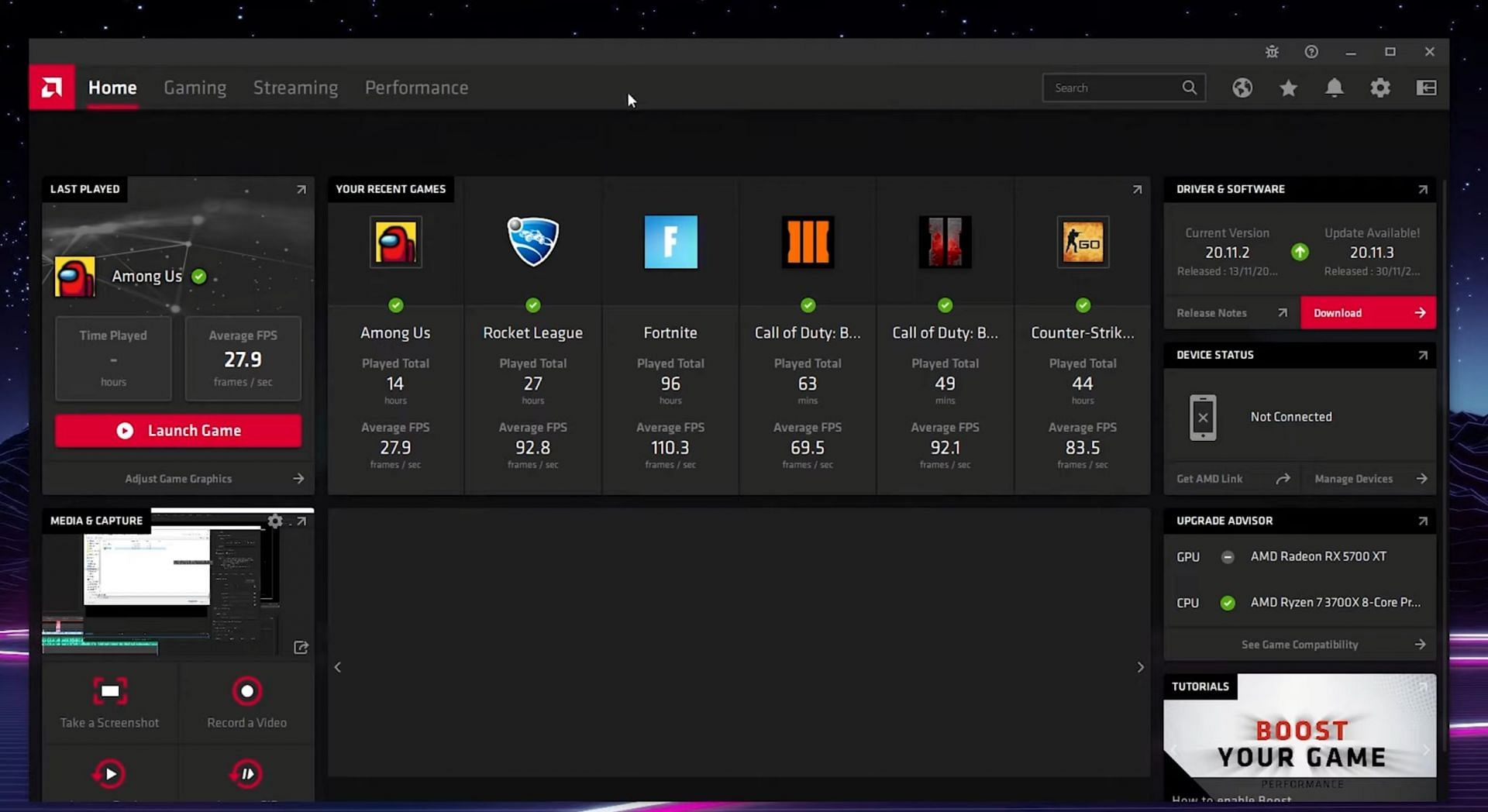Open notifications bell icon
Image resolution: width=1488 pixels, height=812 pixels.
pos(1334,88)
